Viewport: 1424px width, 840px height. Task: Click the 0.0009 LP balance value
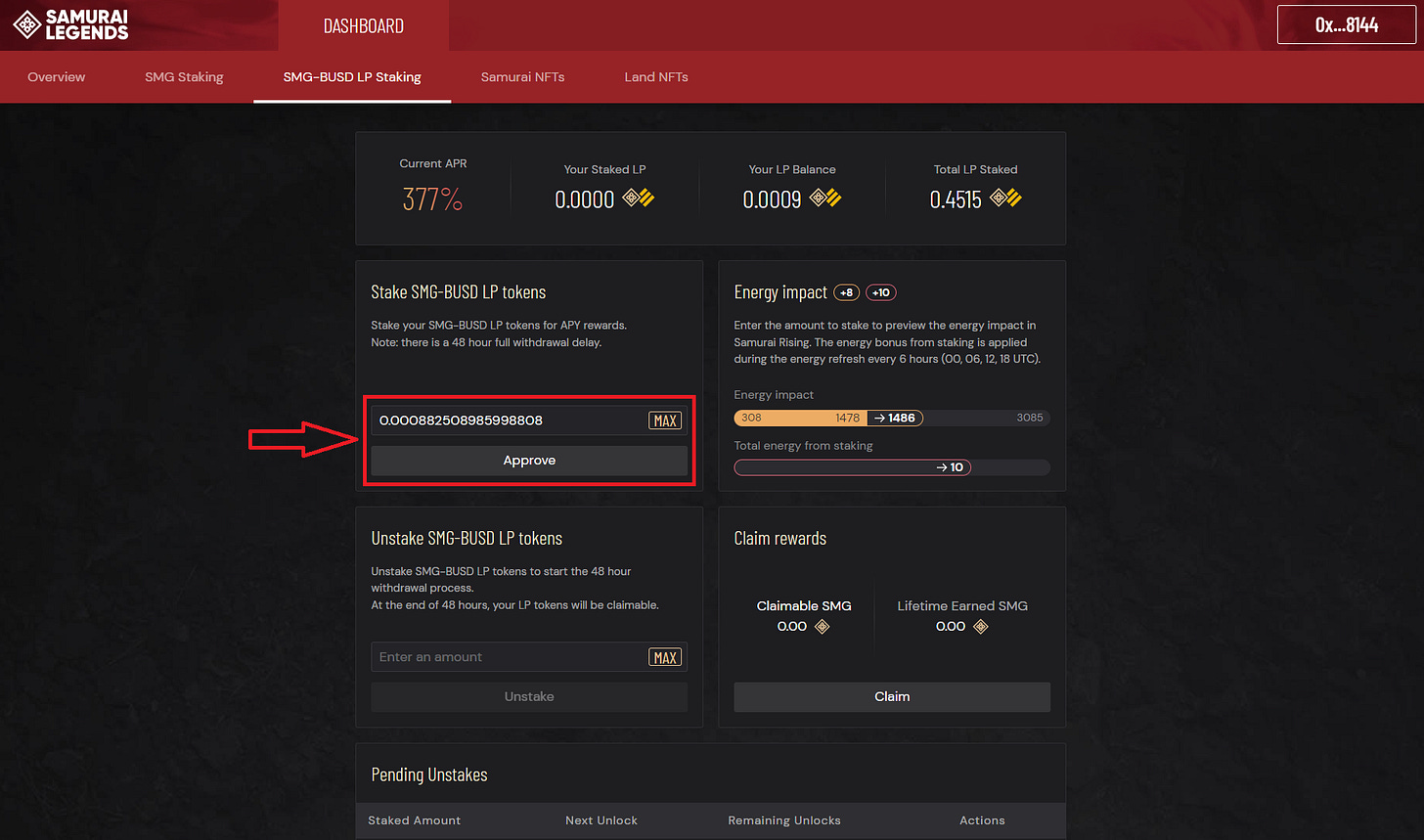tap(772, 199)
